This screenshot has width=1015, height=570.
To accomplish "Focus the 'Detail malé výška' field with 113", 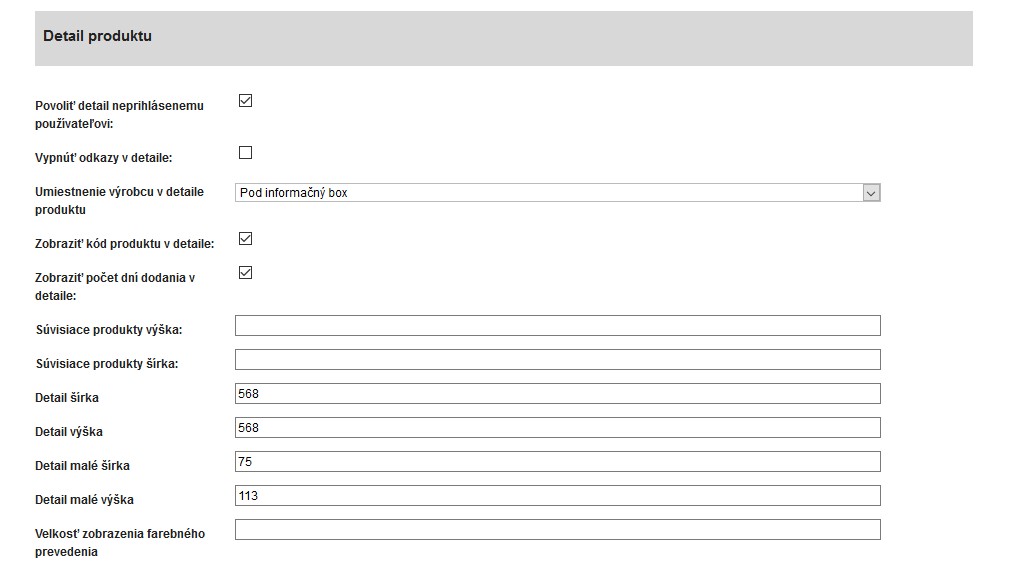I will (x=557, y=496).
